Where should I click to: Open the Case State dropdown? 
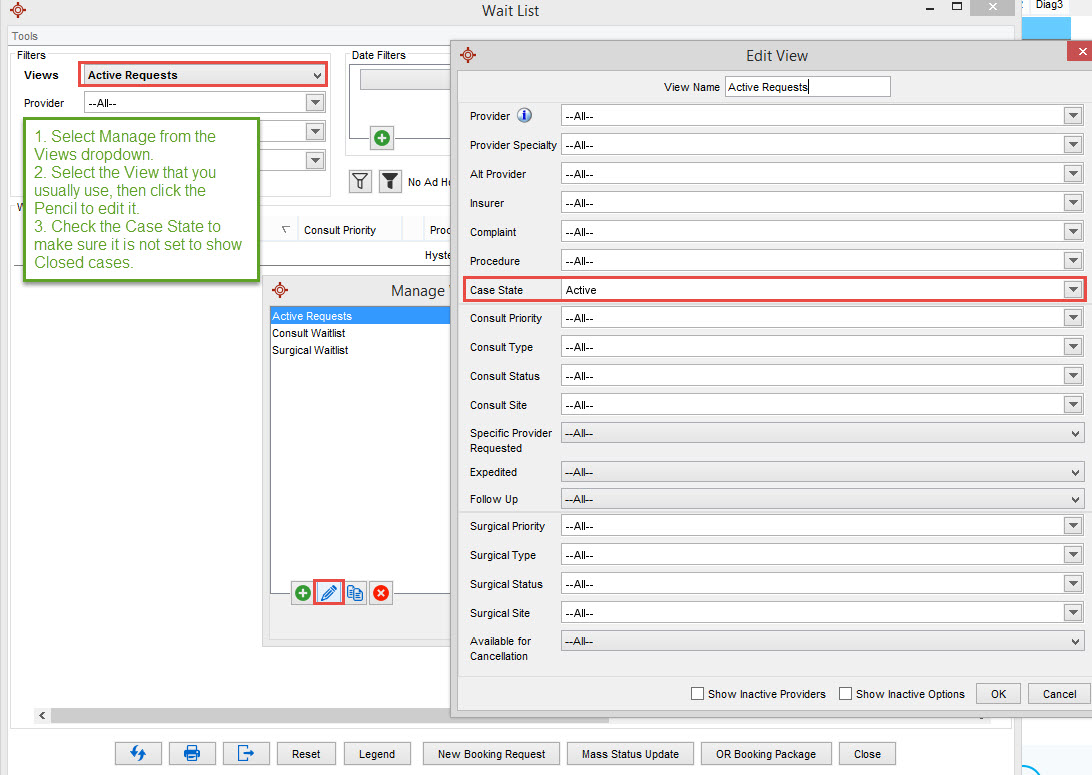pos(1073,290)
